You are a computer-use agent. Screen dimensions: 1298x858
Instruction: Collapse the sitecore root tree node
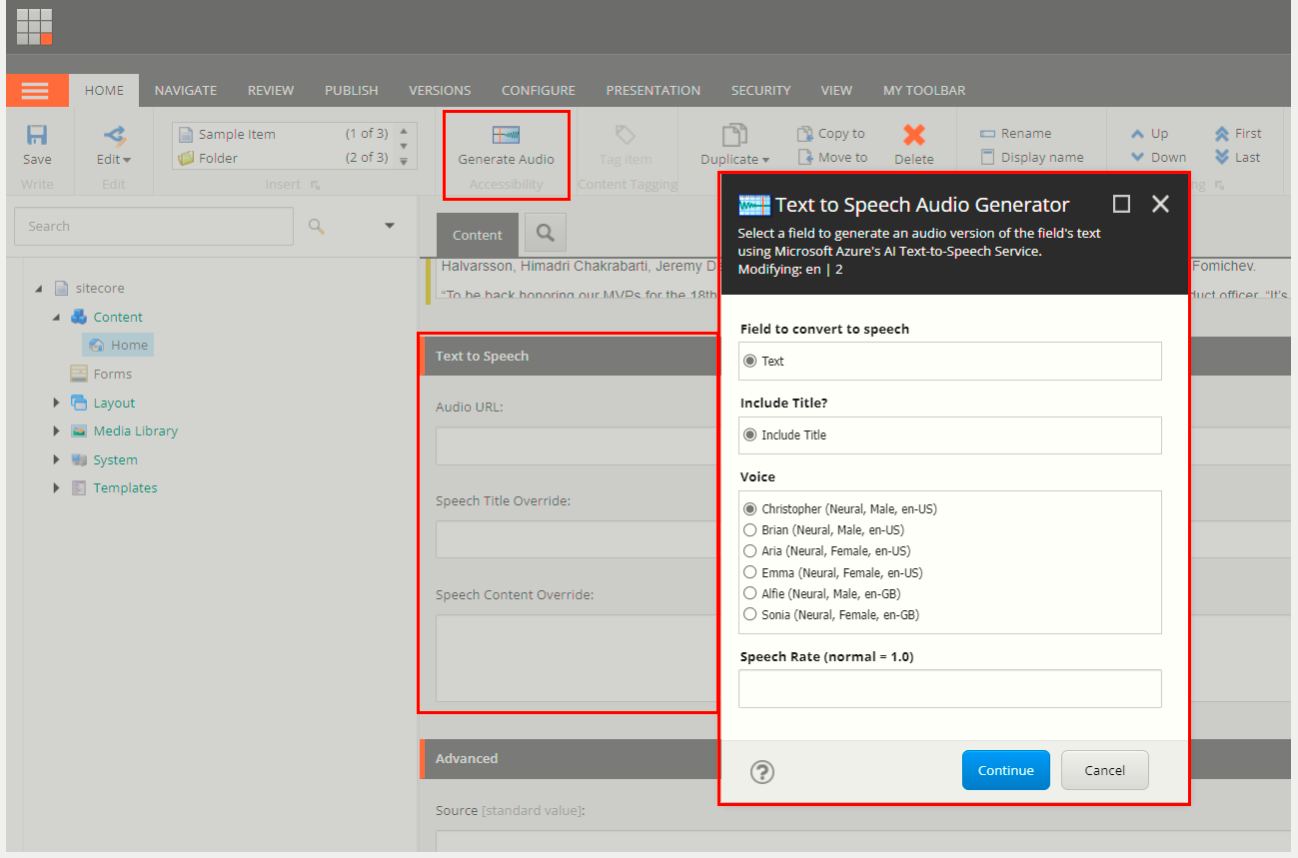[x=39, y=288]
